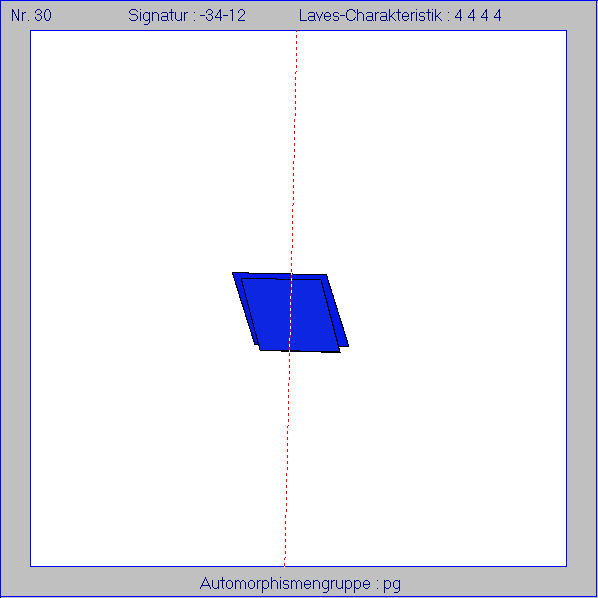Click the "Signatur : -34-12" text

pos(187,16)
